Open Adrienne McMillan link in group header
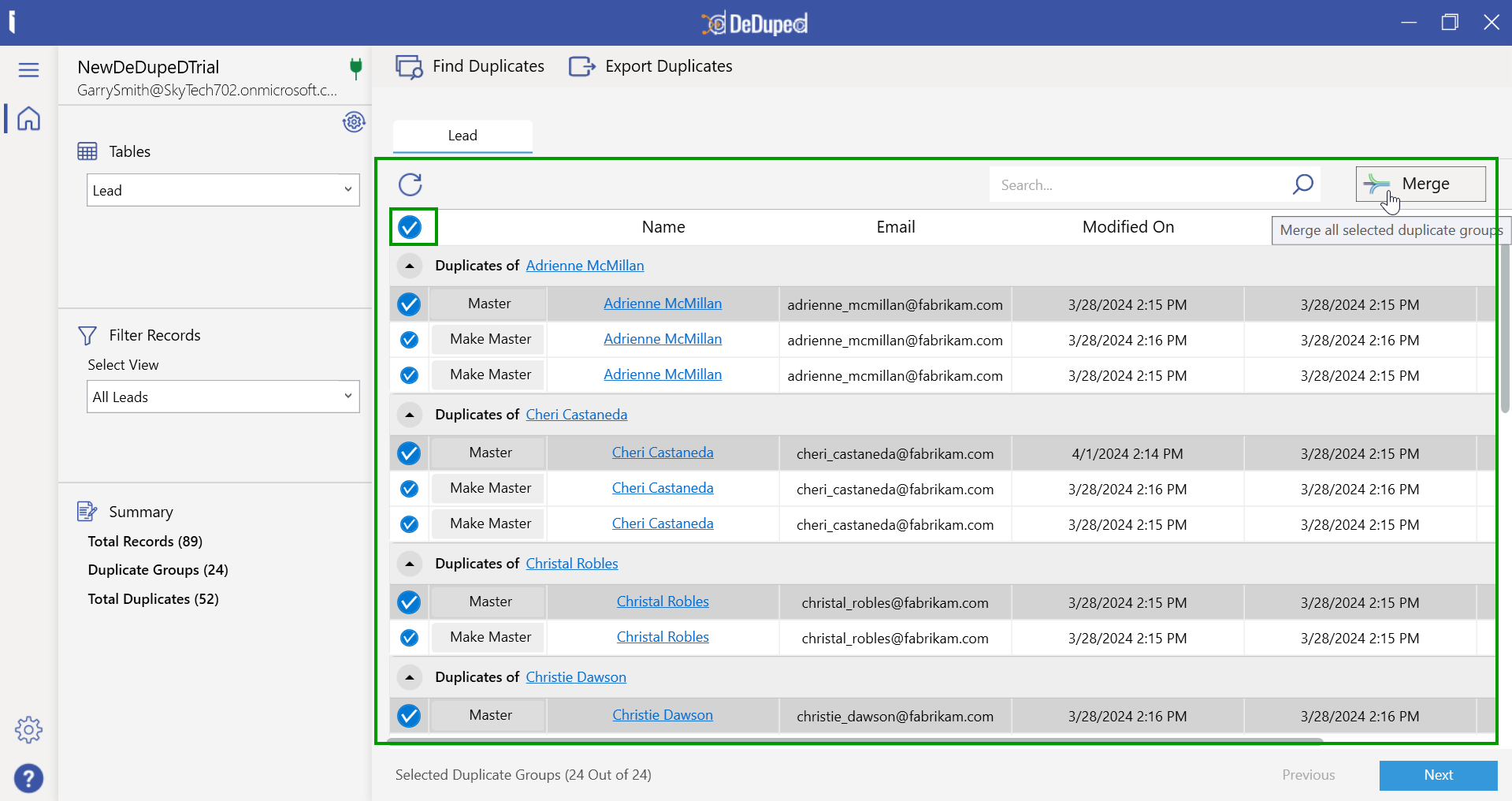This screenshot has height=801, width=1512. click(x=585, y=266)
